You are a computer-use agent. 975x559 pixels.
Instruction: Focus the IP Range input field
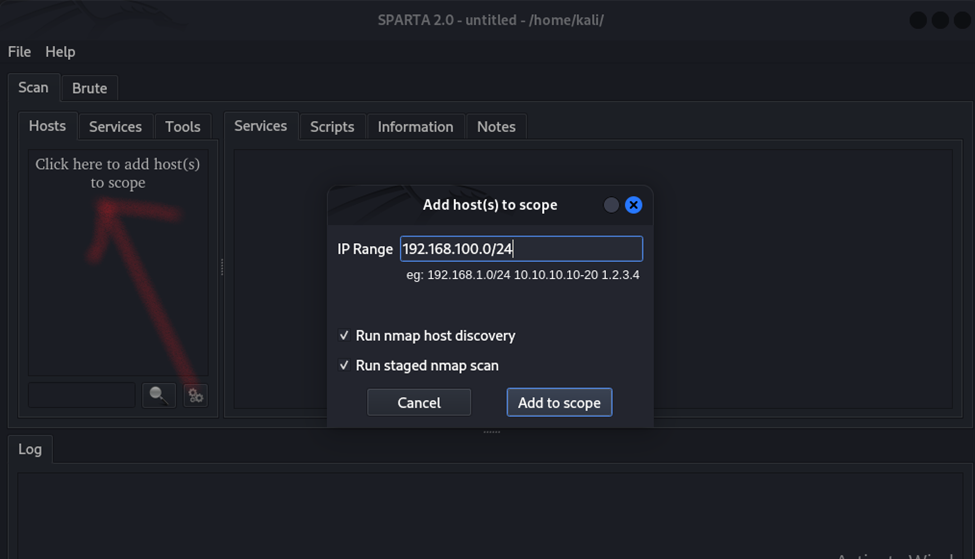[x=521, y=249]
